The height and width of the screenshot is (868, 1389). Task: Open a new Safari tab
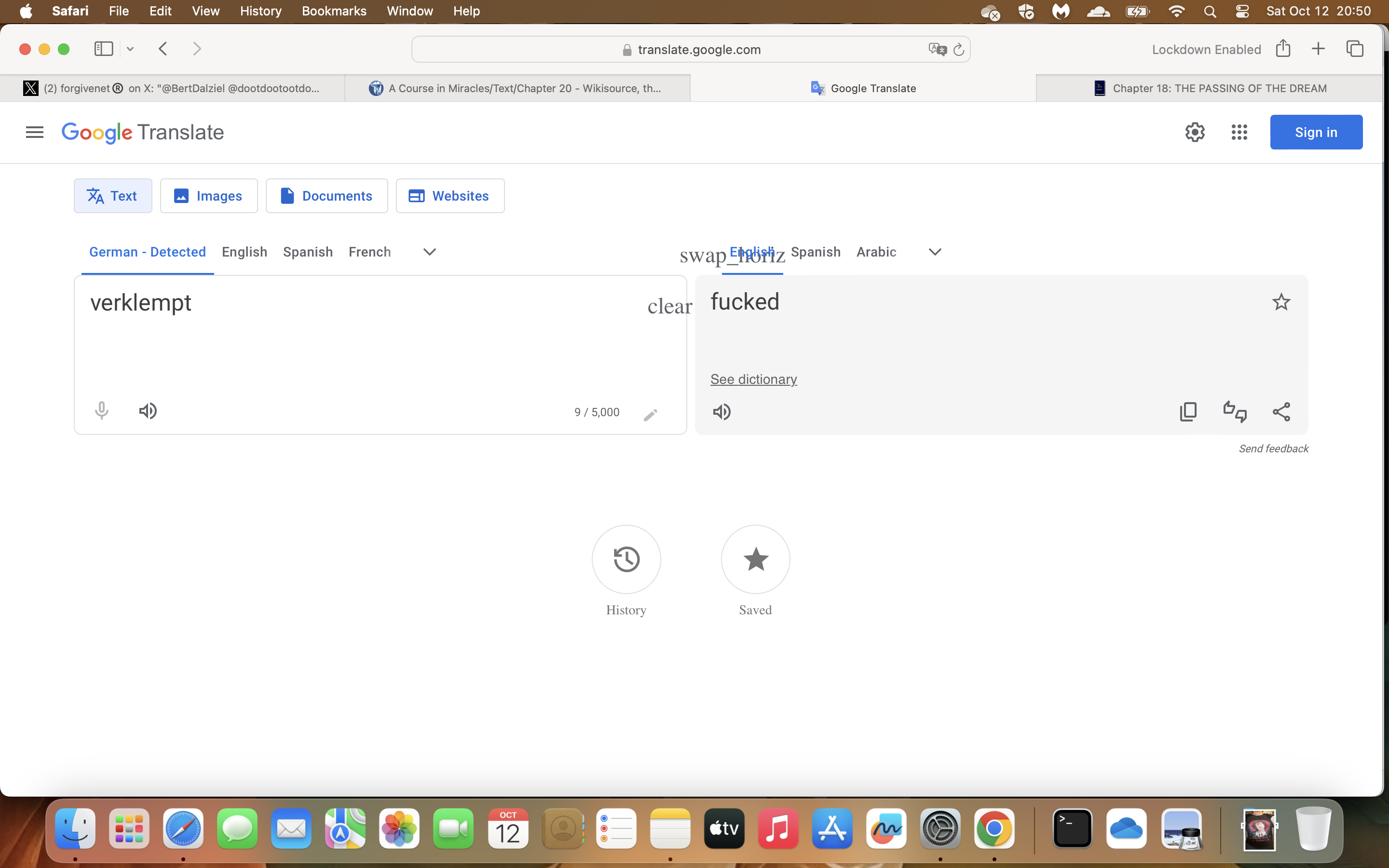[x=1319, y=49]
